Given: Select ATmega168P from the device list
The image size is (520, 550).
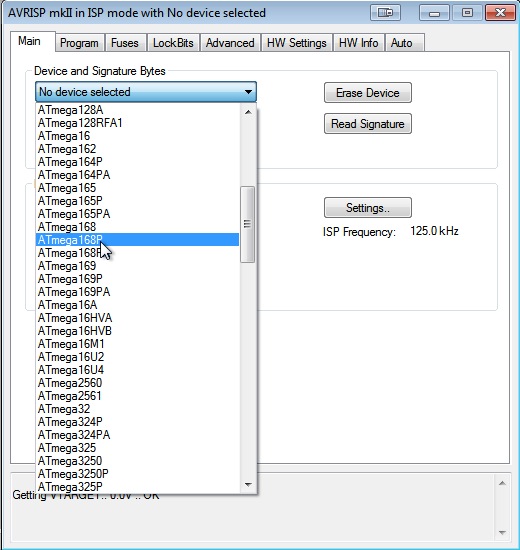Looking at the screenshot, I should coord(137,240).
